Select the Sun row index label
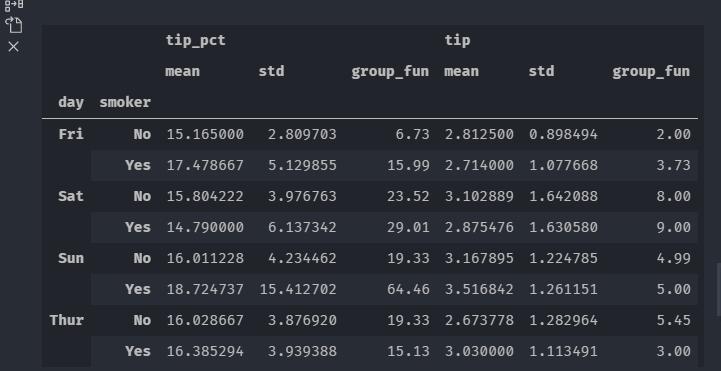This screenshot has height=371, width=721. pyautogui.click(x=71, y=258)
